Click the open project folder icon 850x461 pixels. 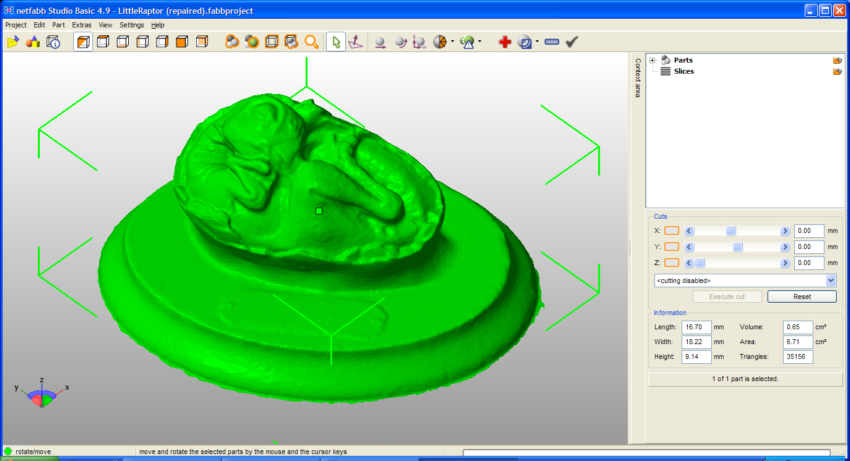pos(13,42)
